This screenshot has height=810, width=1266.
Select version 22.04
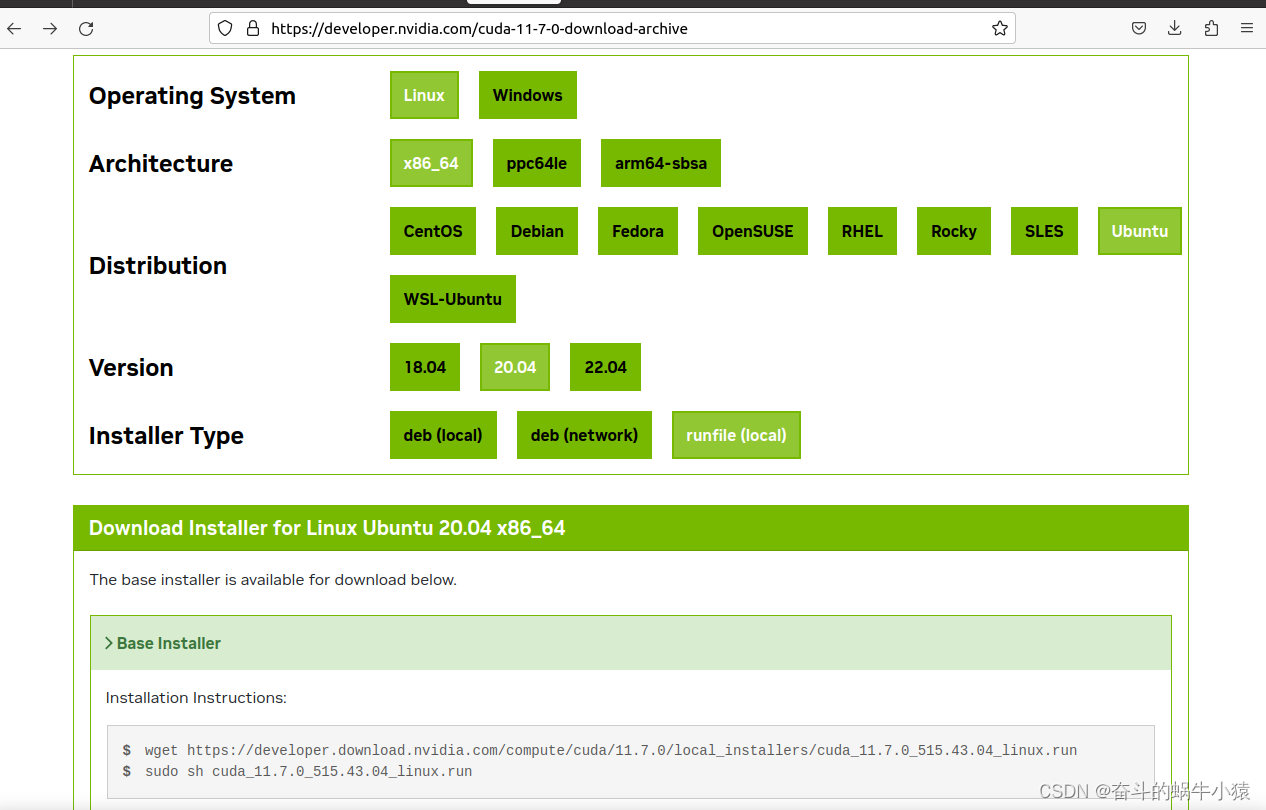(x=605, y=367)
